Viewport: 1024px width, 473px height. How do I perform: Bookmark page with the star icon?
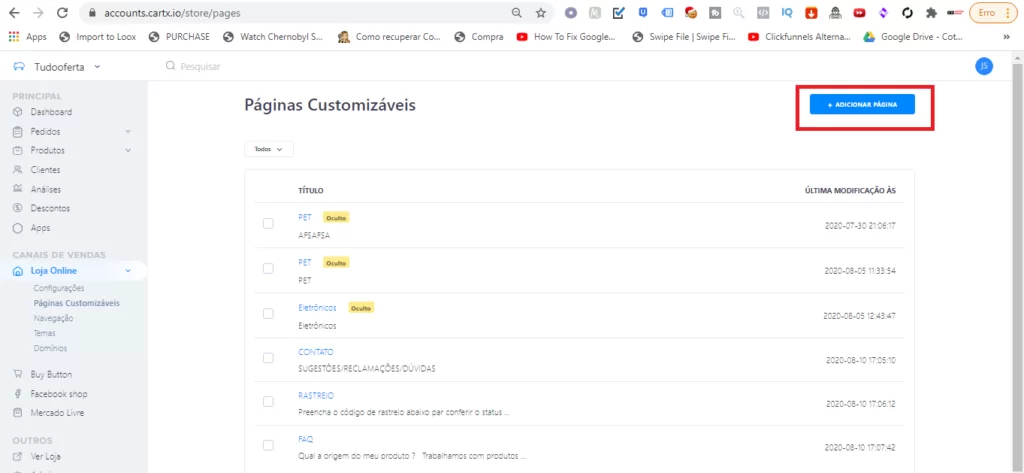point(541,13)
